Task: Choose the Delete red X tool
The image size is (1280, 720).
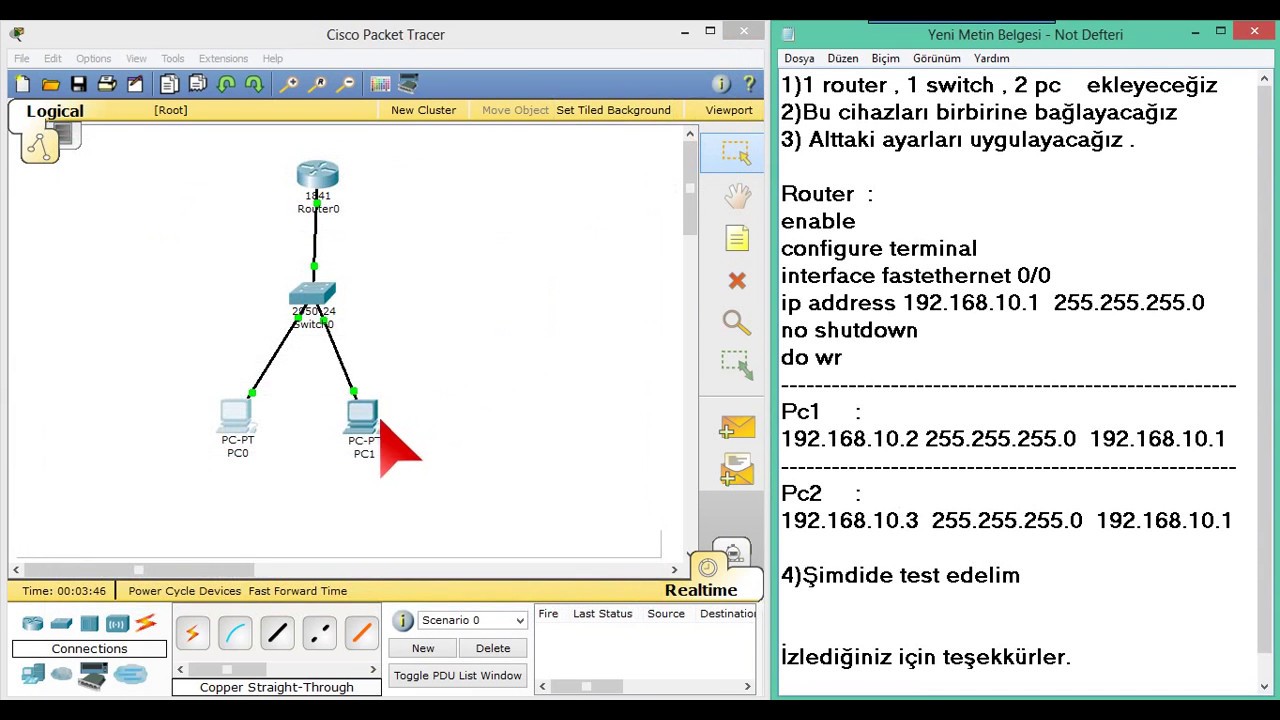Action: 737,281
